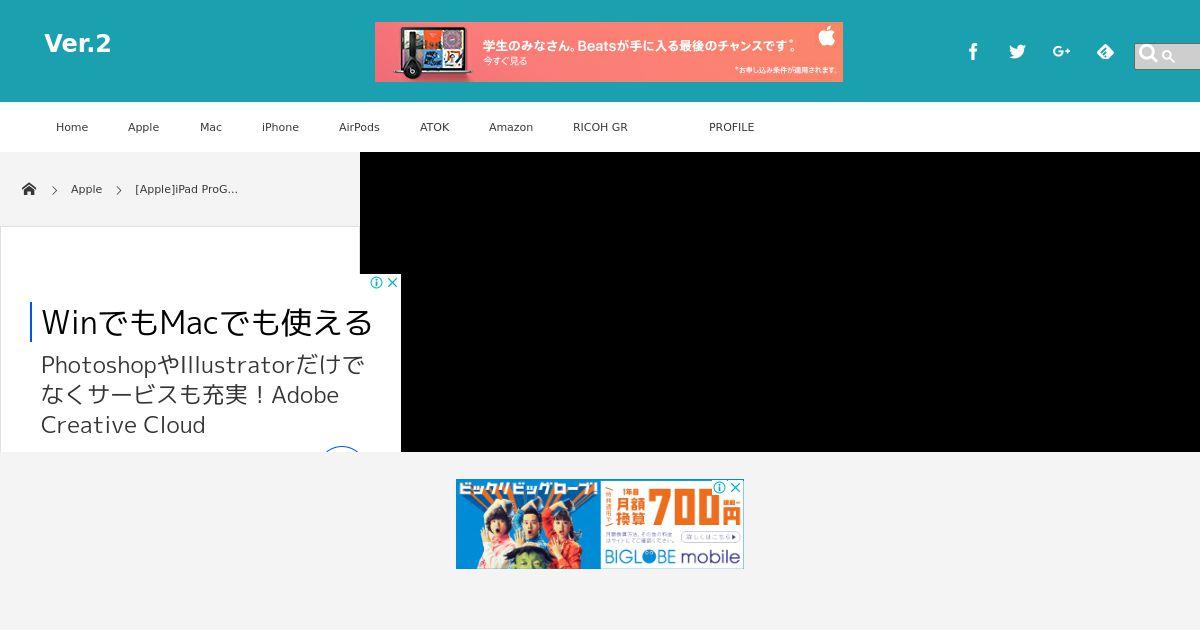Close the Adobe Creative Cloud ad
This screenshot has width=1200, height=630.
pos(393,283)
